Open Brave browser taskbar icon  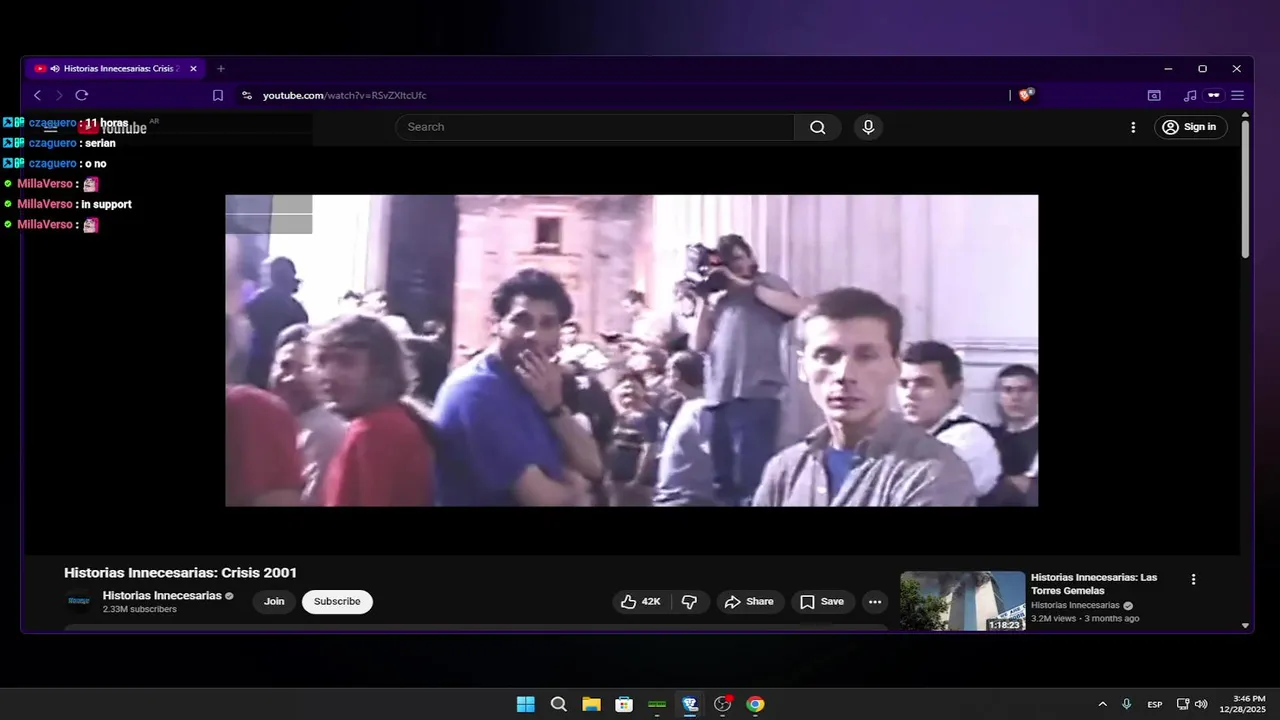(690, 704)
